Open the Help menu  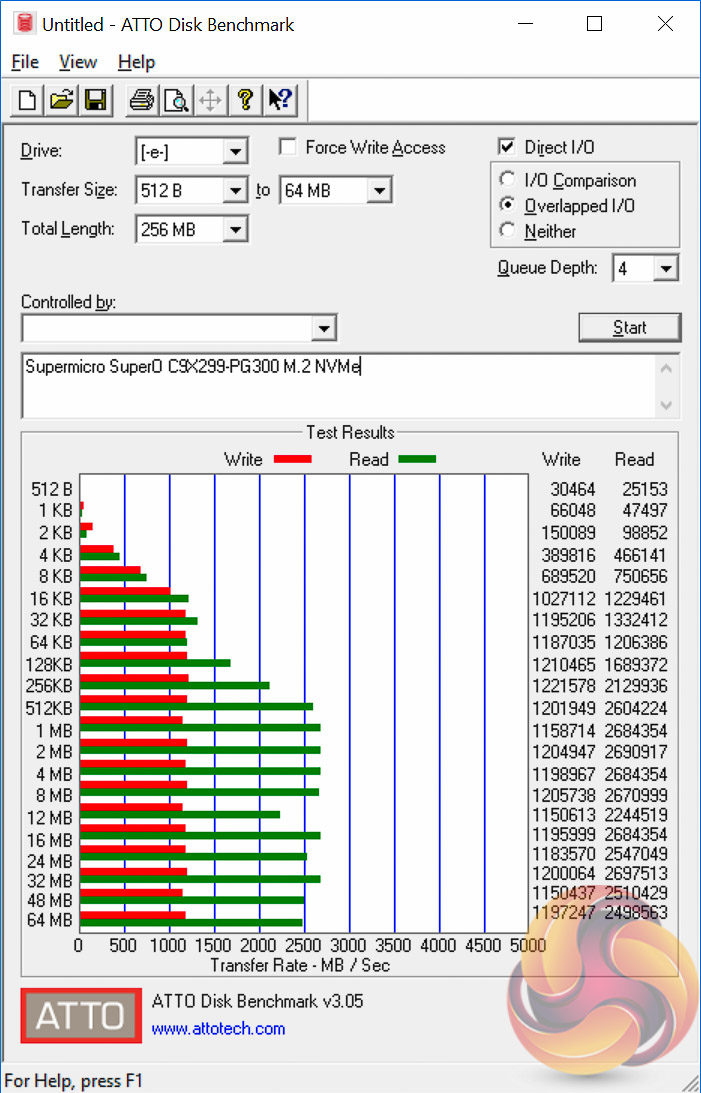click(x=137, y=62)
